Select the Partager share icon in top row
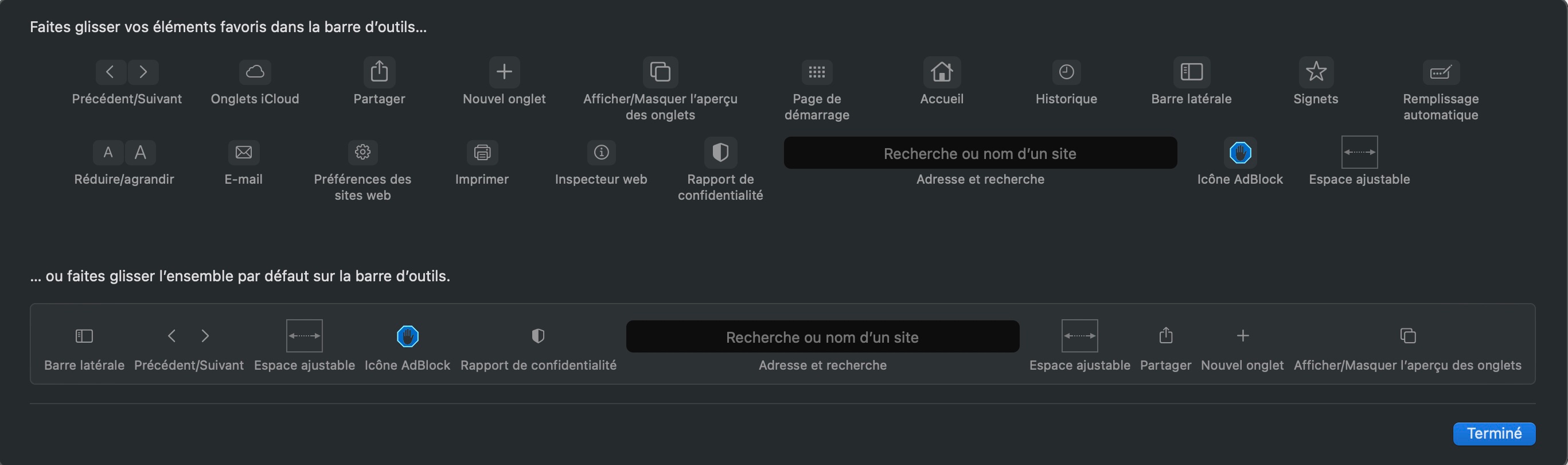 point(379,72)
